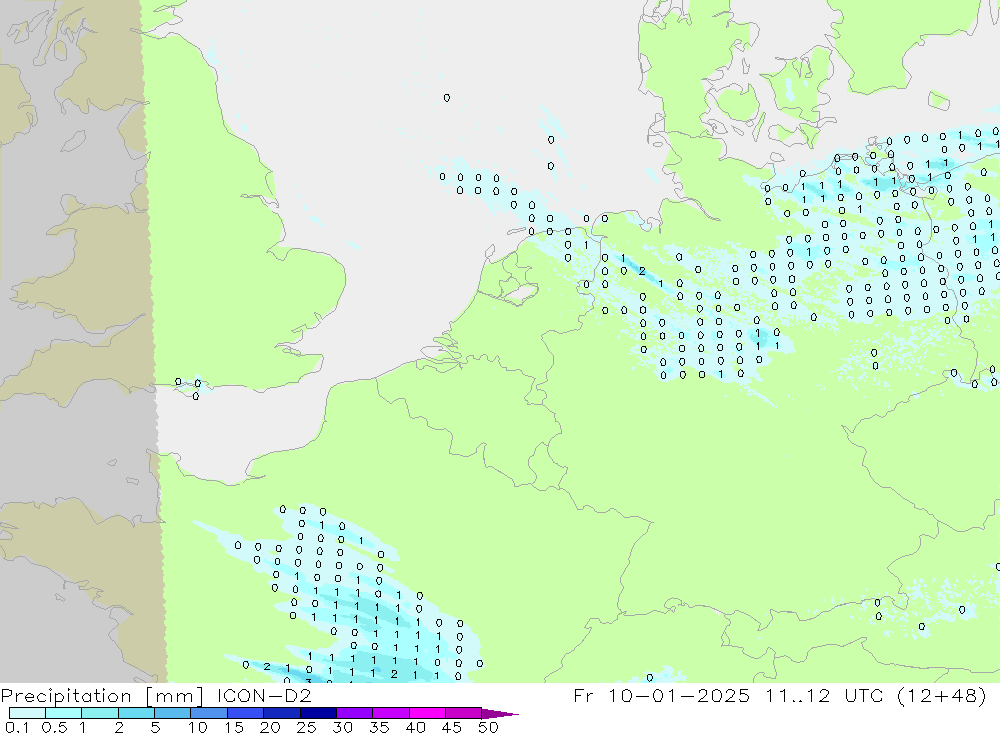
Task: Click the 0.5–1 mm legend color swatch
Action: 63,713
